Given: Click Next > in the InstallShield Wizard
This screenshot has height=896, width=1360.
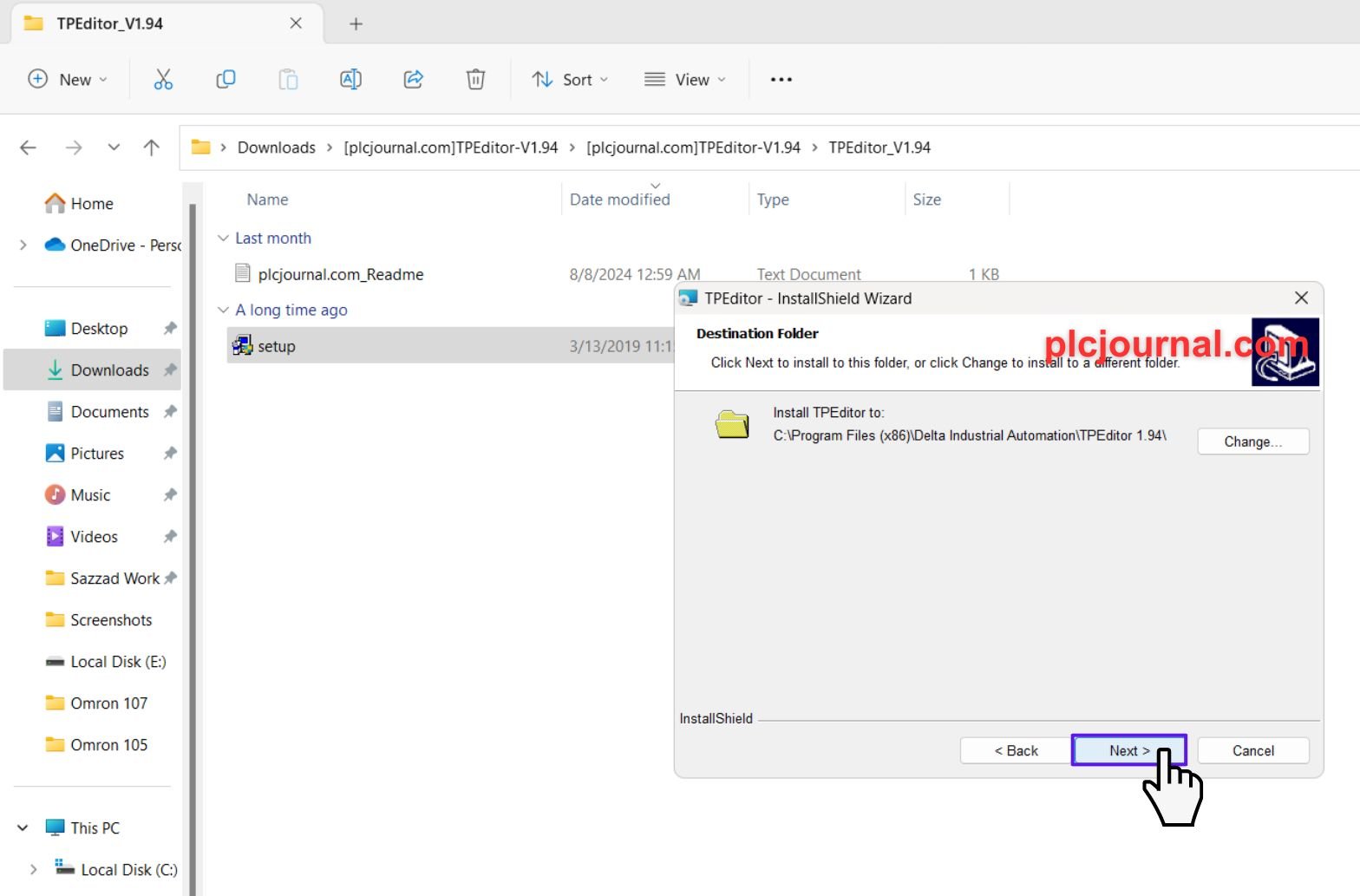Looking at the screenshot, I should click(x=1129, y=750).
